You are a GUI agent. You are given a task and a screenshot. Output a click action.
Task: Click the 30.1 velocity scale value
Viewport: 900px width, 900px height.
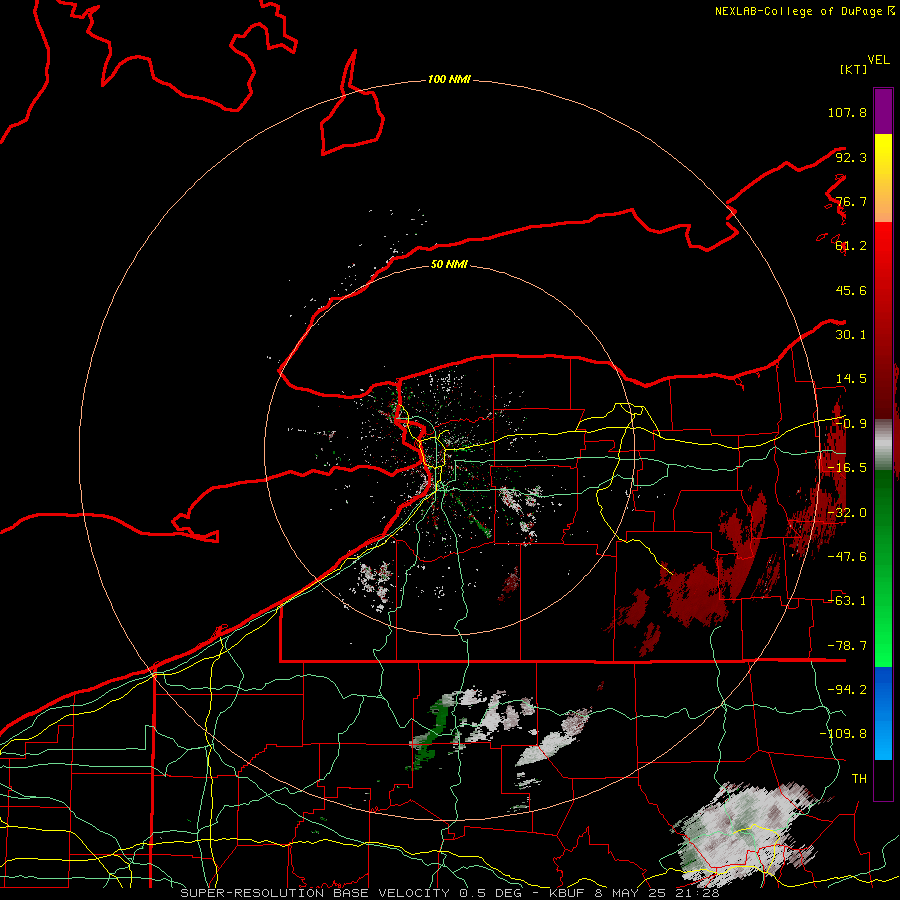click(851, 335)
